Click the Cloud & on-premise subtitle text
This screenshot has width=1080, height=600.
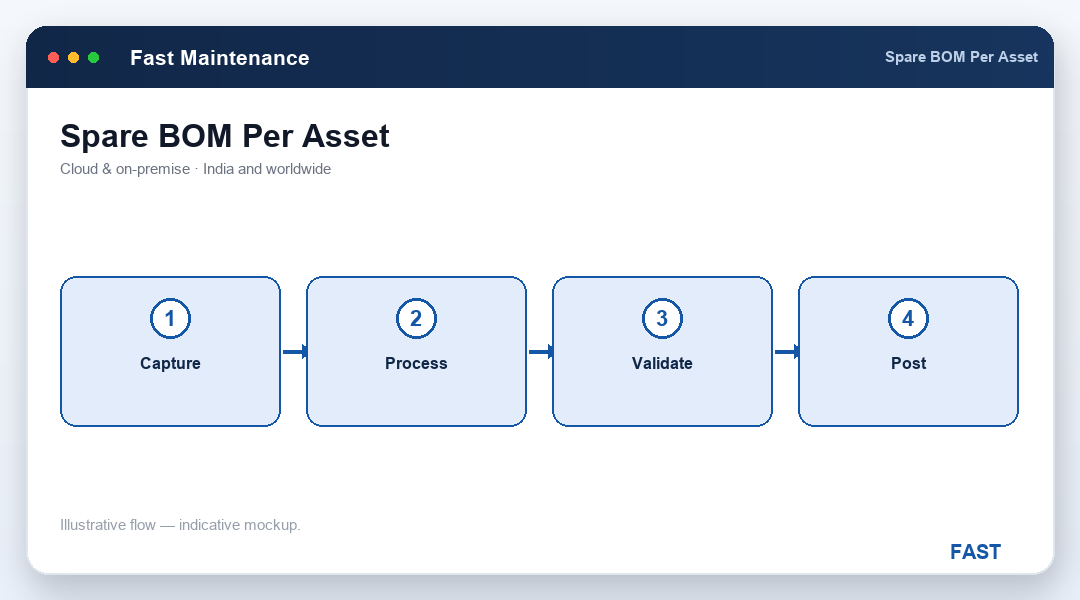(x=196, y=169)
